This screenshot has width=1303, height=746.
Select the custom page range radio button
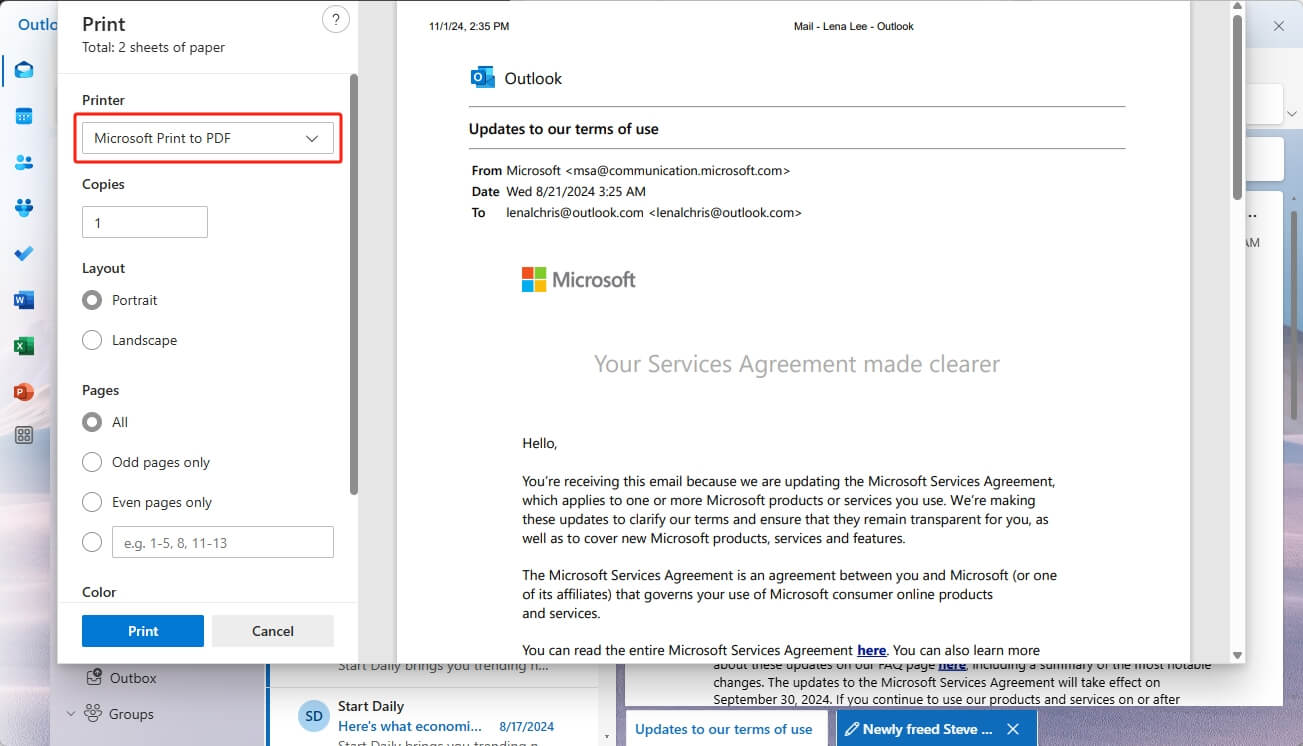coord(92,542)
